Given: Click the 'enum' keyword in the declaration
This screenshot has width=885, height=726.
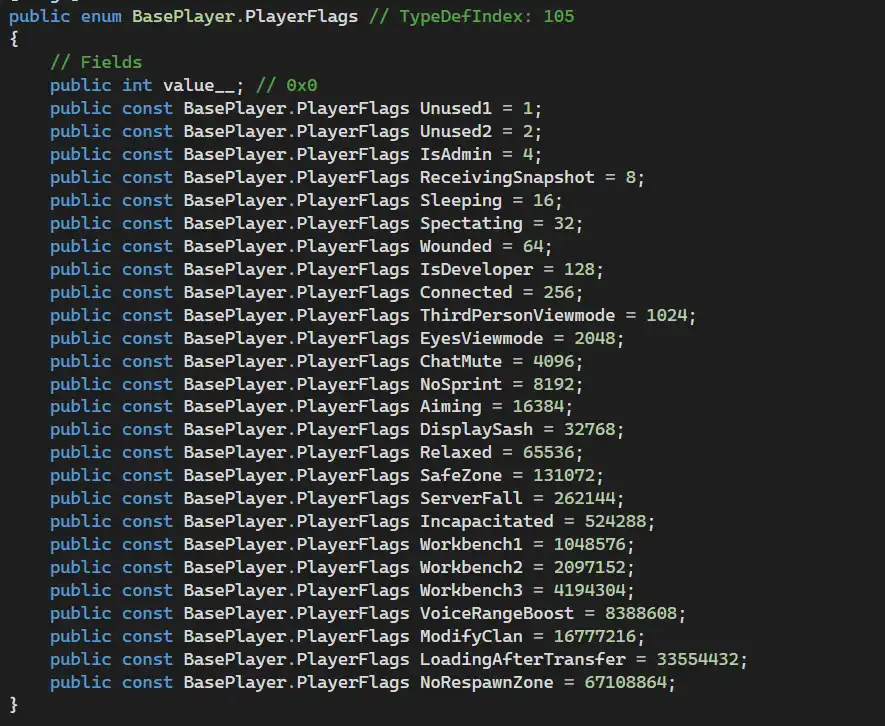Looking at the screenshot, I should [101, 16].
